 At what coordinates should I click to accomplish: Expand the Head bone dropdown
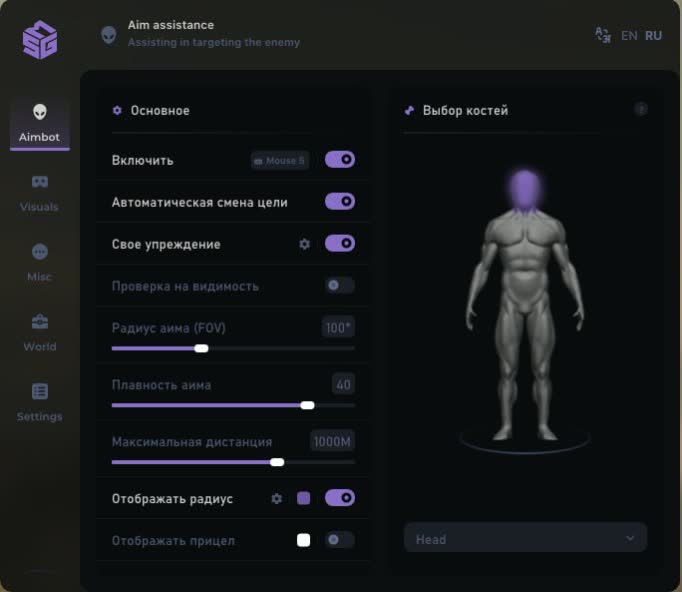[x=525, y=539]
